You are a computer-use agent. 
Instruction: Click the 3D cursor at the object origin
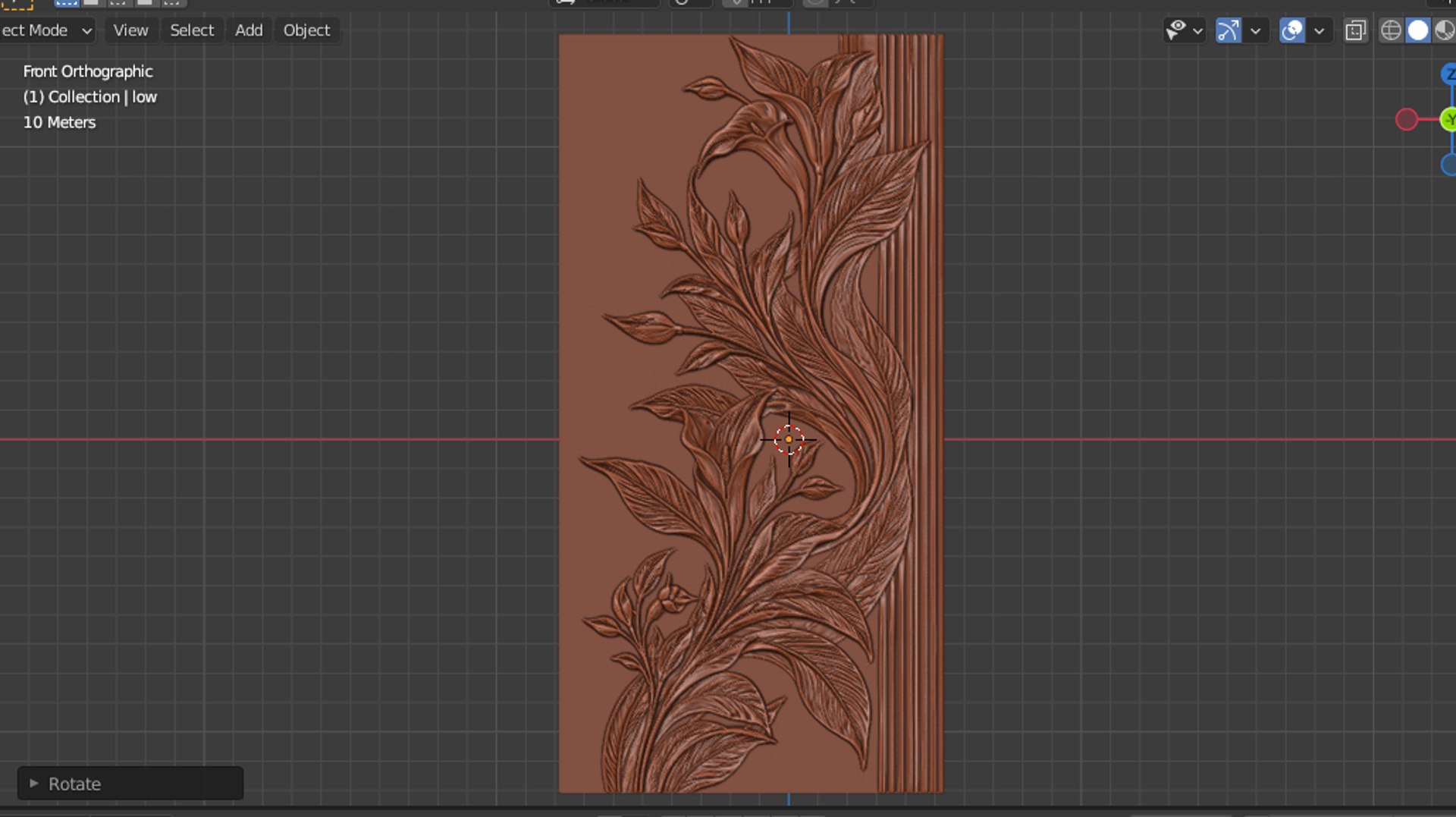click(x=789, y=439)
